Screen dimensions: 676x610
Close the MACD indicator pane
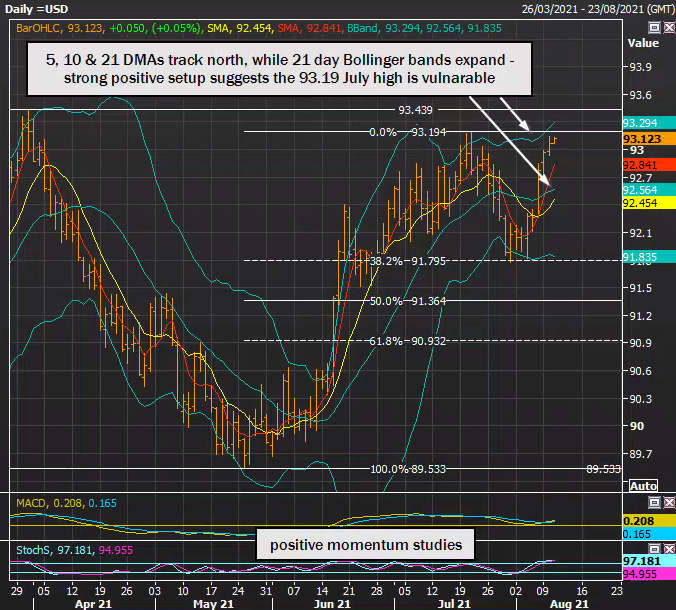click(x=669, y=502)
